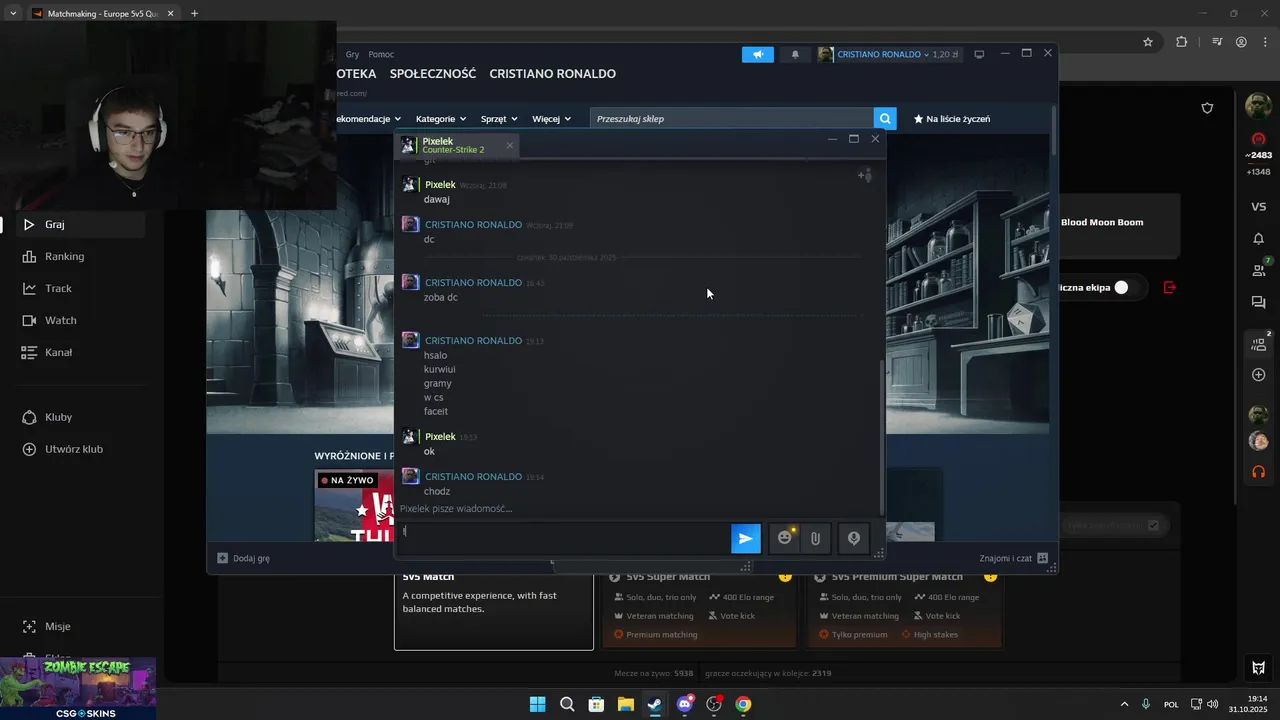Click CRISTIANO RONALDO name above 'chodz'

click(473, 477)
